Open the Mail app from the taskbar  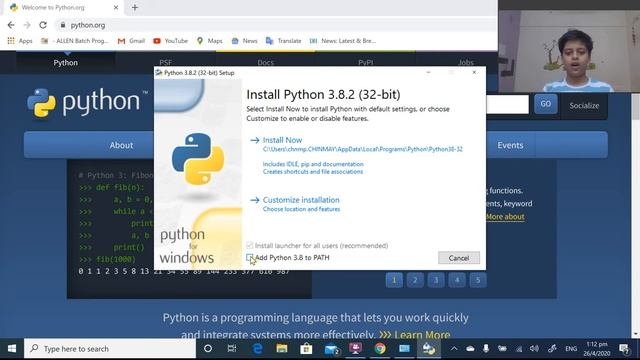(x=331, y=349)
